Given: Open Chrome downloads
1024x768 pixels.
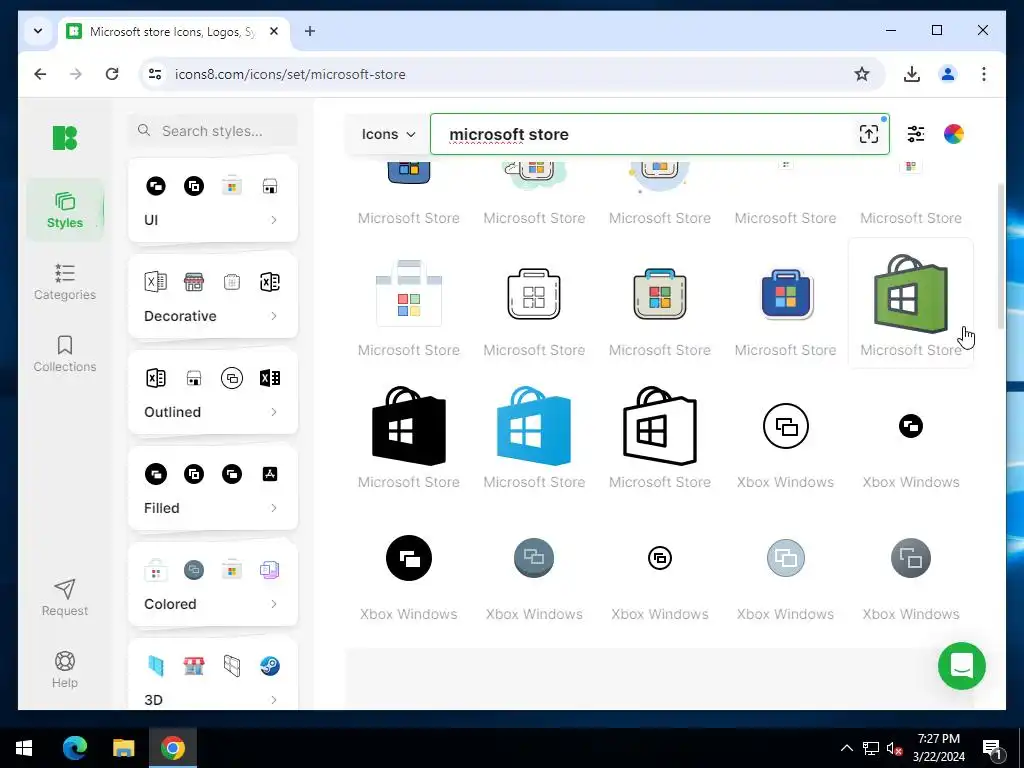Looking at the screenshot, I should click(x=912, y=74).
